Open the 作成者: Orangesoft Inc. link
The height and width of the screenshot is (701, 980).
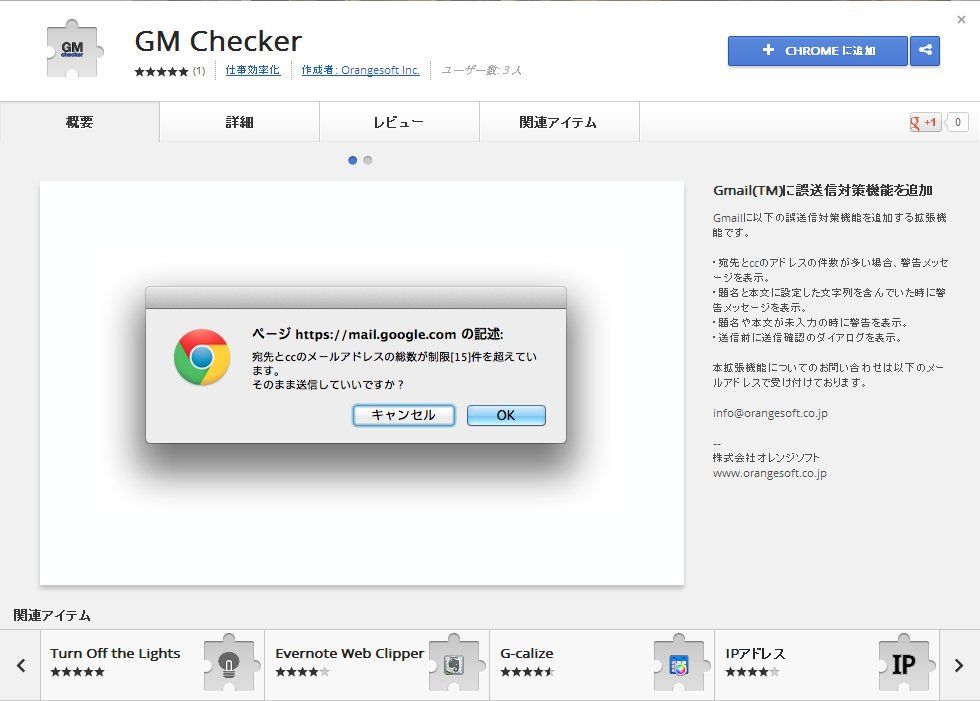pos(361,70)
